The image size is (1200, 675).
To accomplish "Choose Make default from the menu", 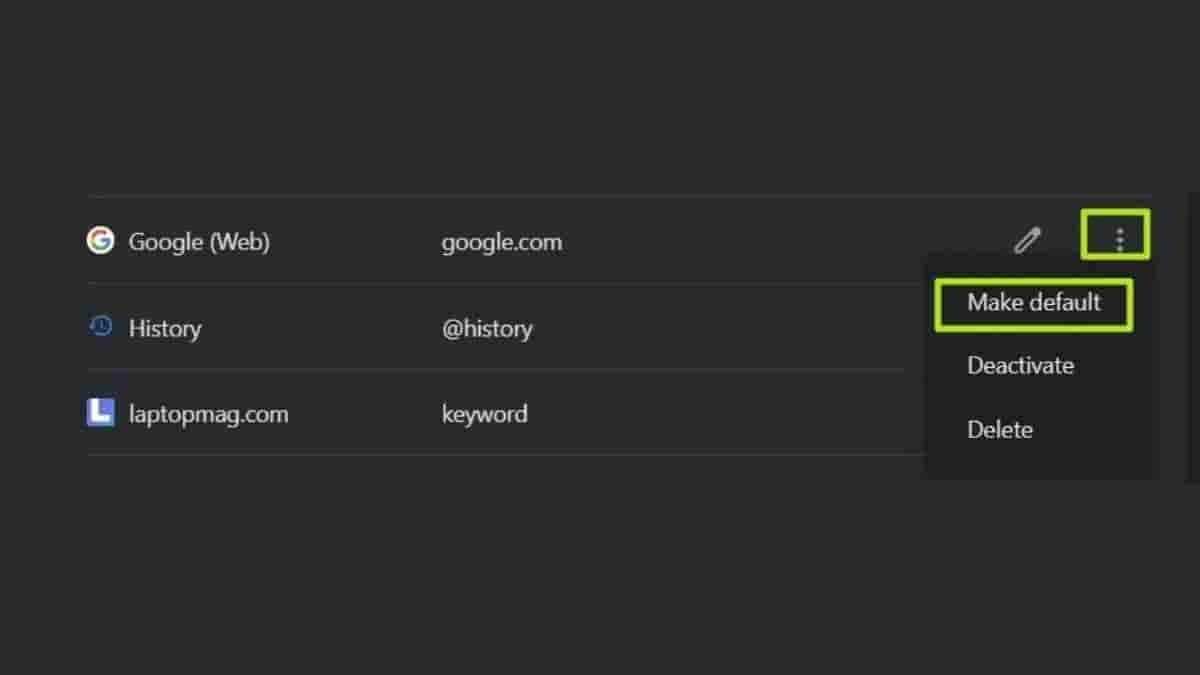I will click(1033, 303).
